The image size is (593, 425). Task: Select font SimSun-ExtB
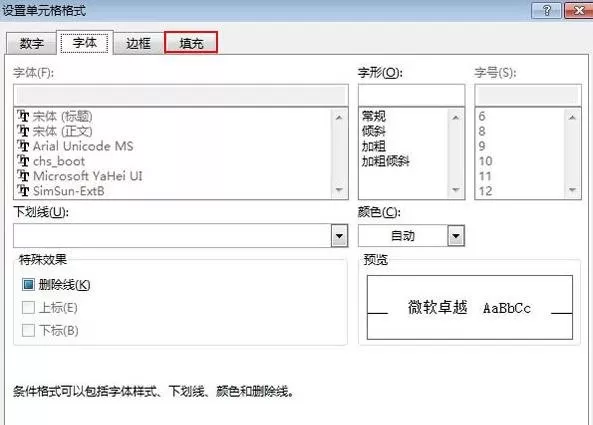point(68,191)
